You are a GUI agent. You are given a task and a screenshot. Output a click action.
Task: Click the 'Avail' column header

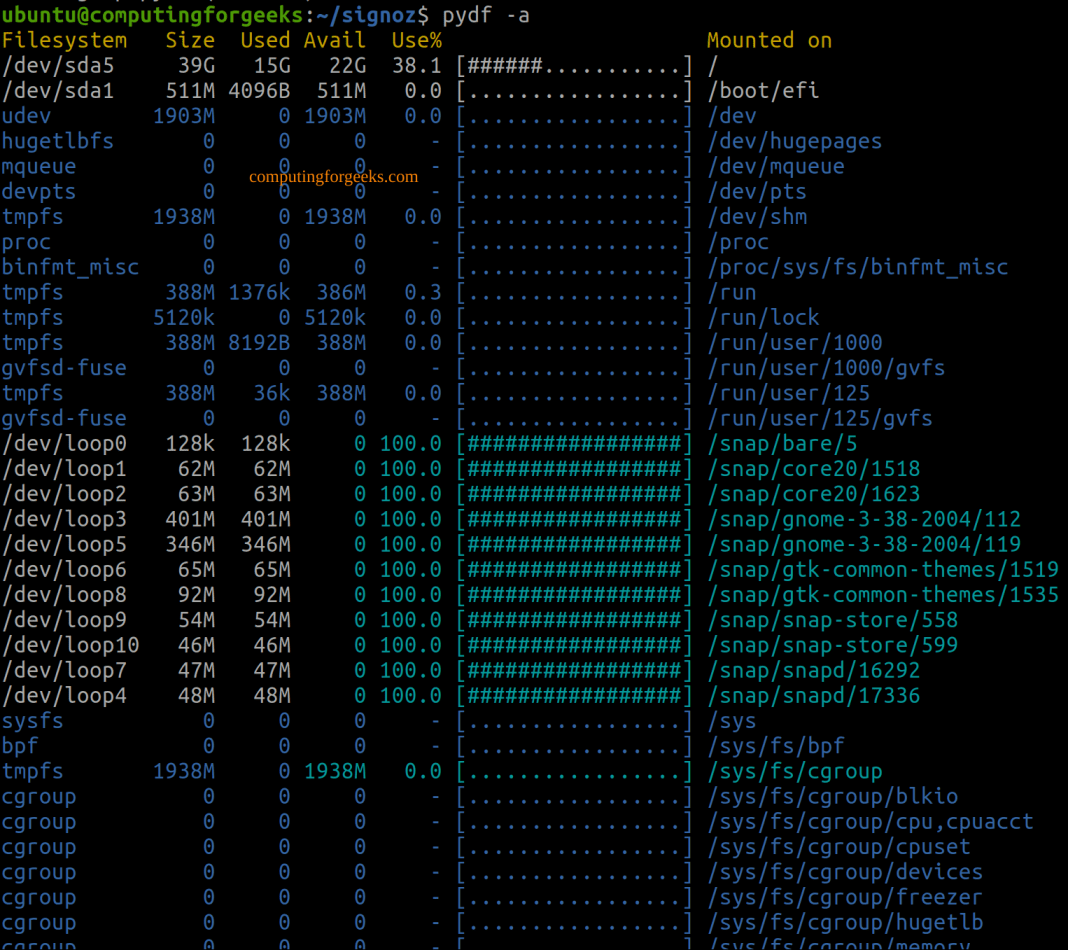(334, 40)
